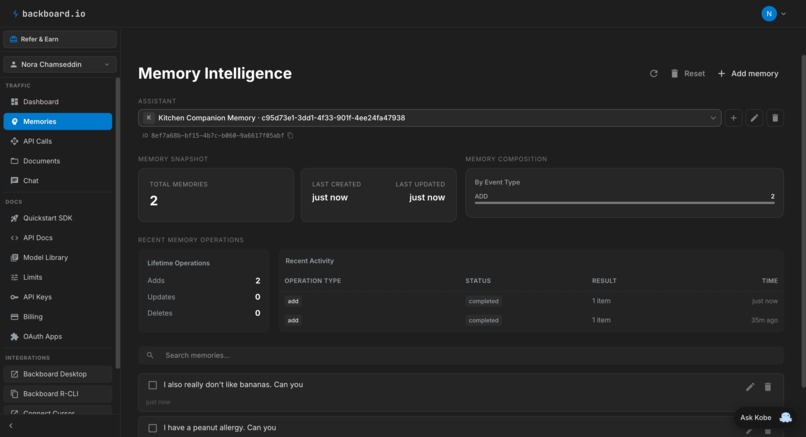Image resolution: width=806 pixels, height=437 pixels.
Task: Click the sidebar scrollbar
Action: (118, 223)
